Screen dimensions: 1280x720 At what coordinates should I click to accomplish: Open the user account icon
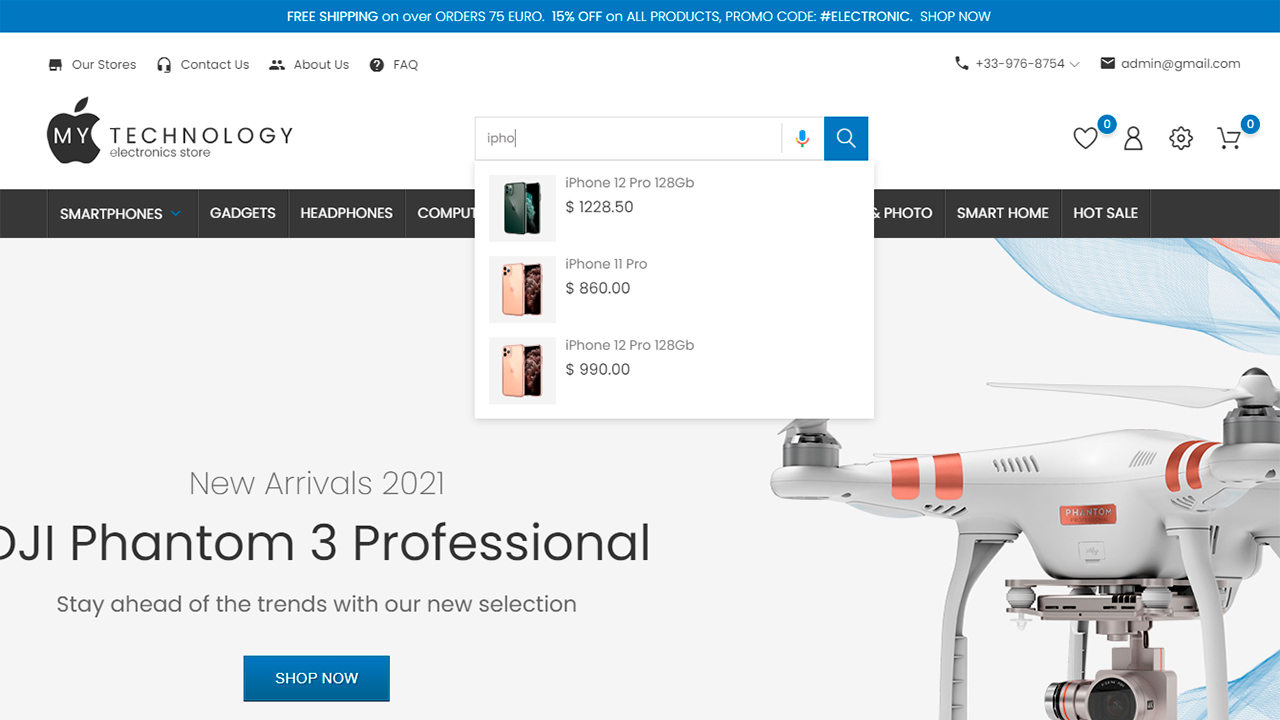click(1133, 138)
